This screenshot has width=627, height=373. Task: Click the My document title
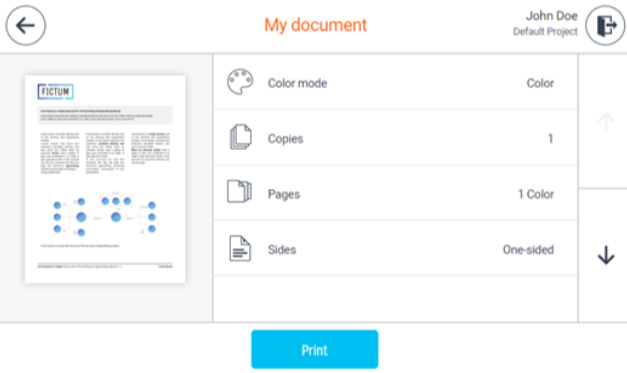pos(315,25)
